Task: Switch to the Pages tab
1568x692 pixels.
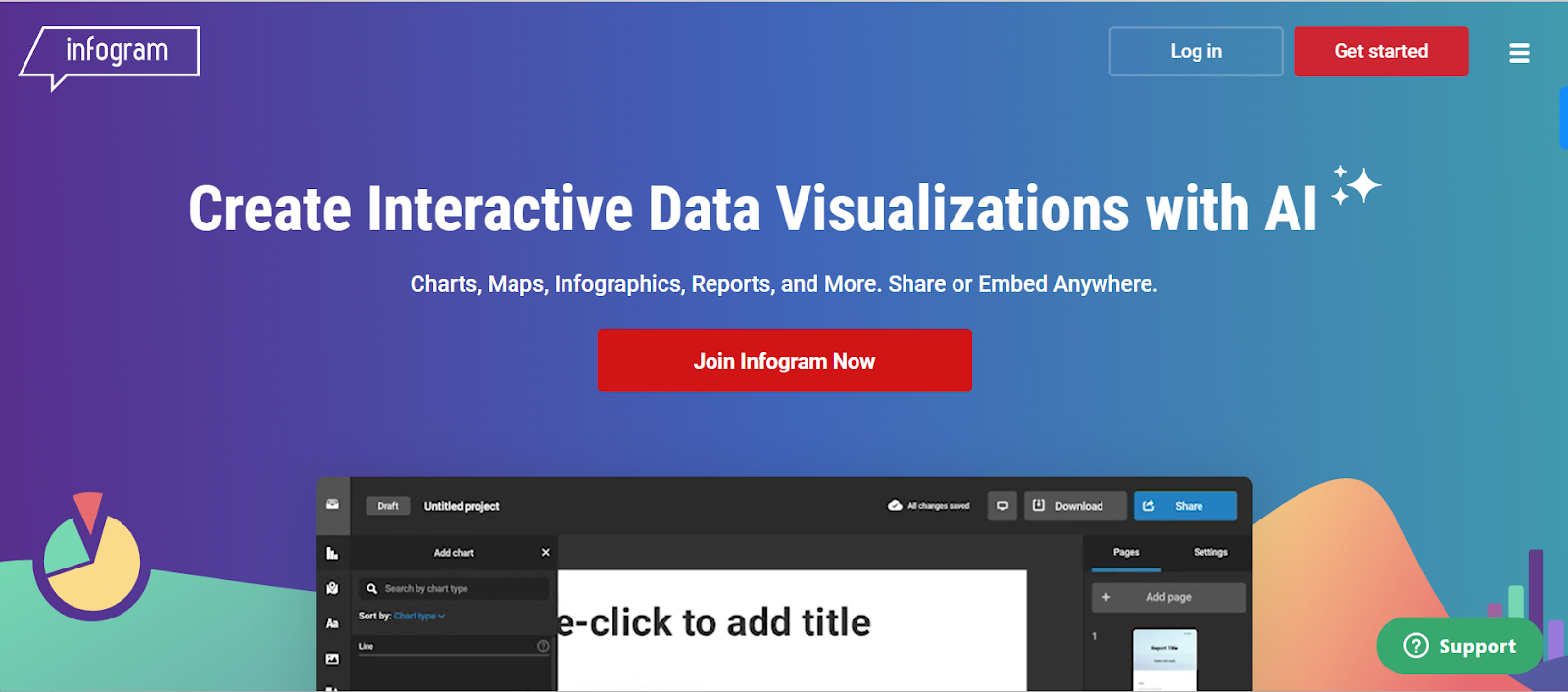Action: 1126,552
